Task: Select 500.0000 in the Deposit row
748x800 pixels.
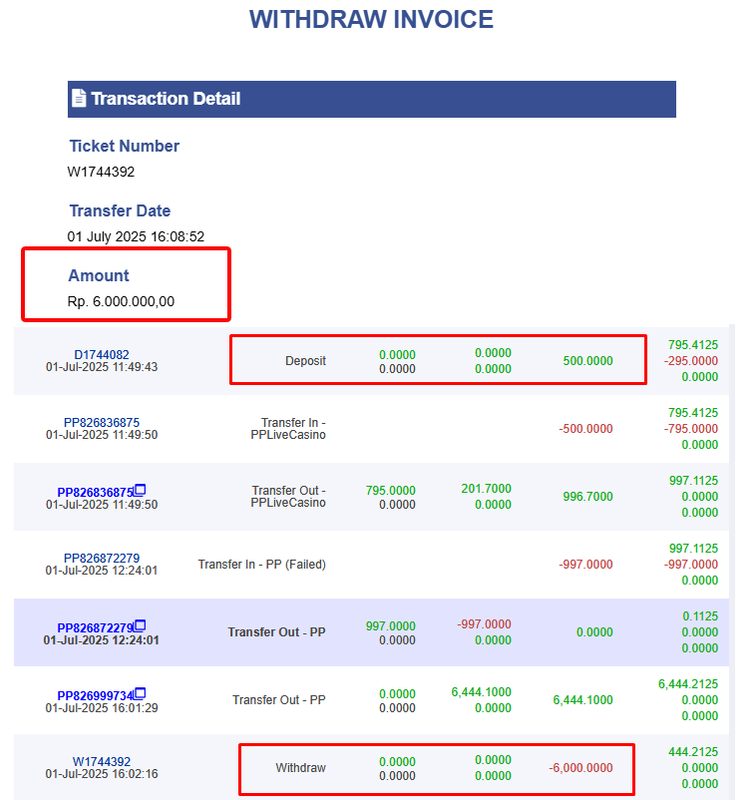Action: coord(588,360)
